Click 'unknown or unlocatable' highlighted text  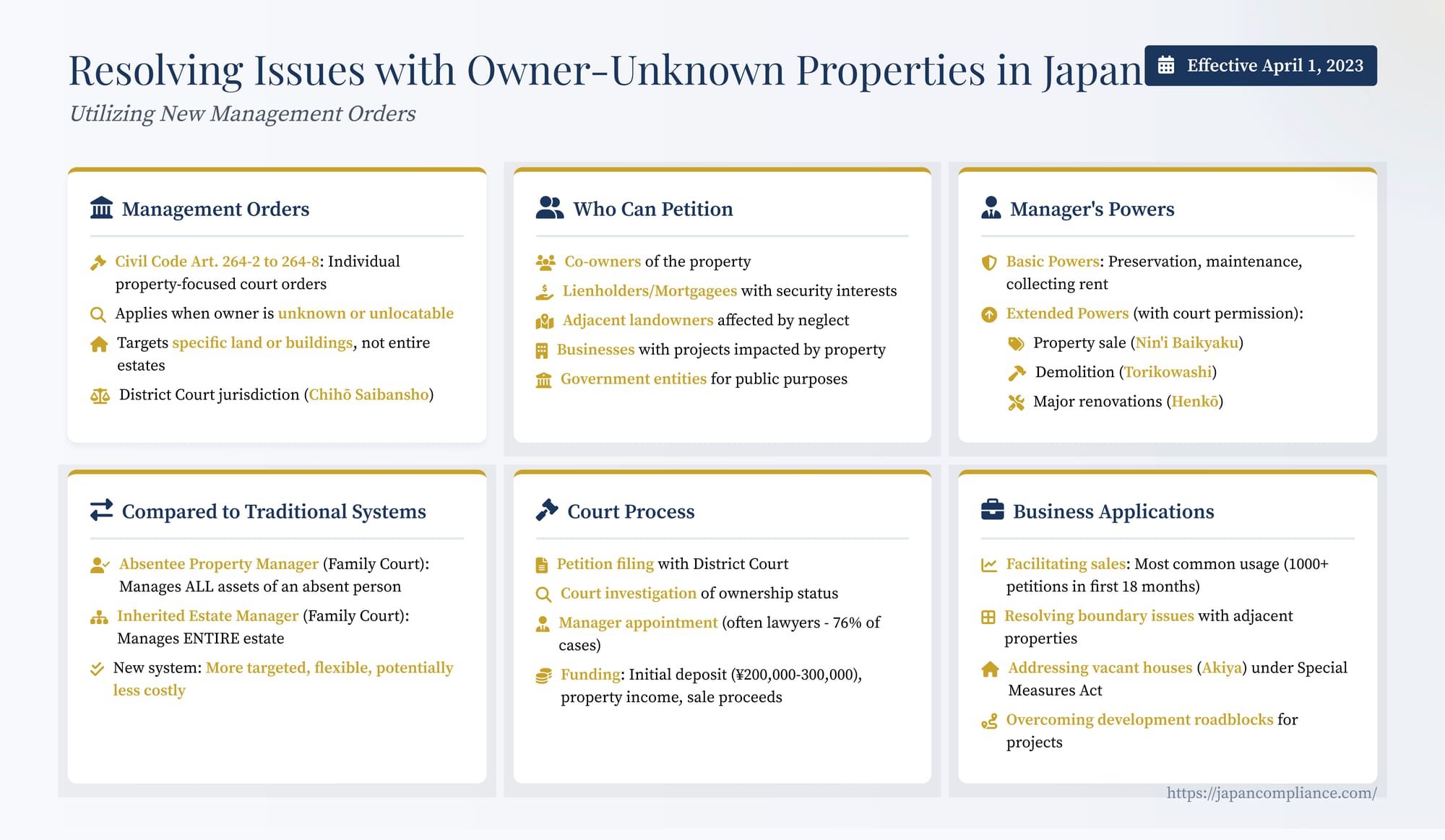pyautogui.click(x=366, y=313)
